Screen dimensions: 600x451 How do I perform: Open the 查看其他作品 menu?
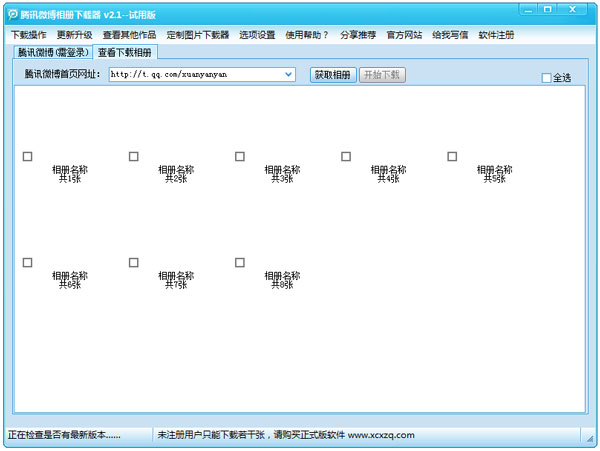129,35
